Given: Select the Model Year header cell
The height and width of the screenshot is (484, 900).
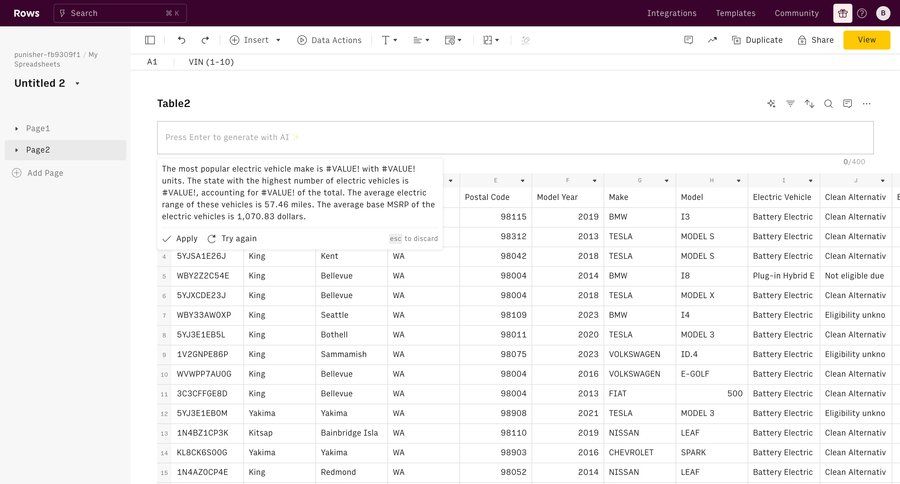Looking at the screenshot, I should click(x=568, y=197).
